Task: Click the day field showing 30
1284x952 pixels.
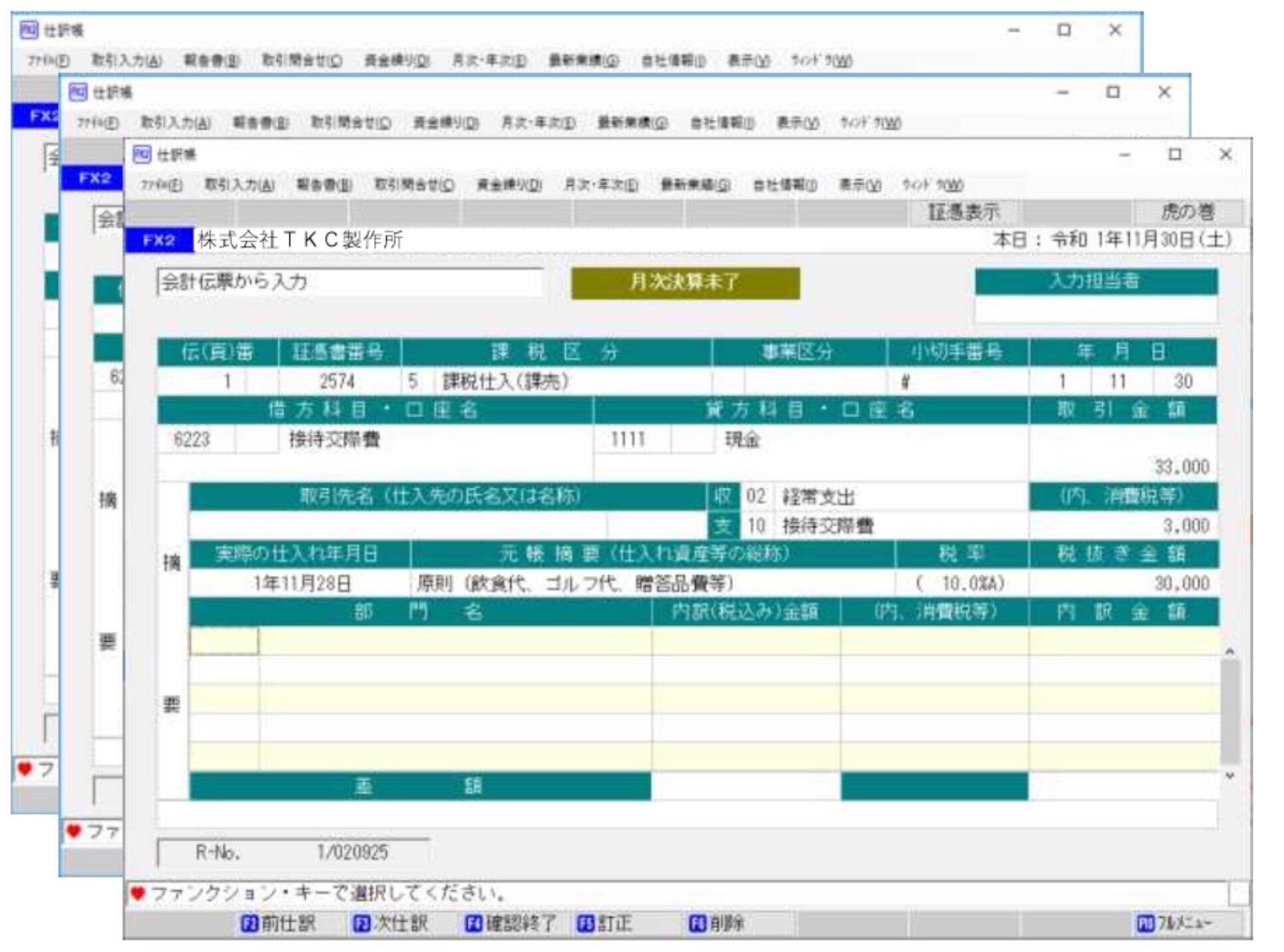Action: click(x=1183, y=381)
